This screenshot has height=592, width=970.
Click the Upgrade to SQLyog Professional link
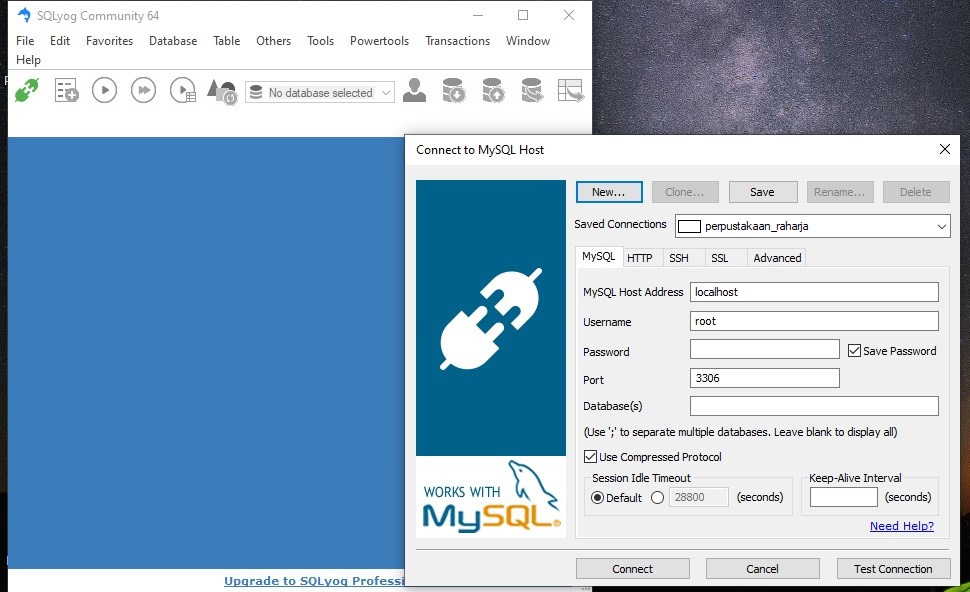314,581
